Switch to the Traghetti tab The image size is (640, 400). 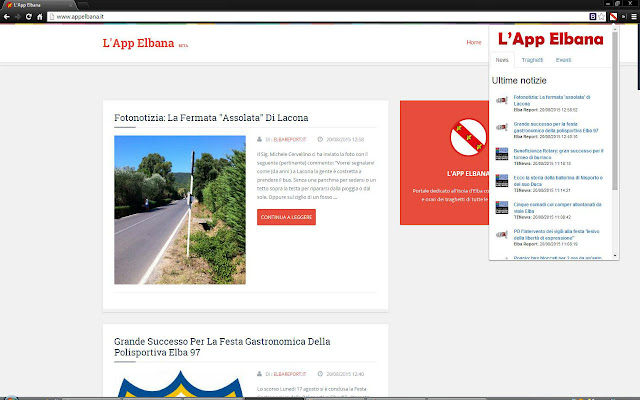(532, 60)
